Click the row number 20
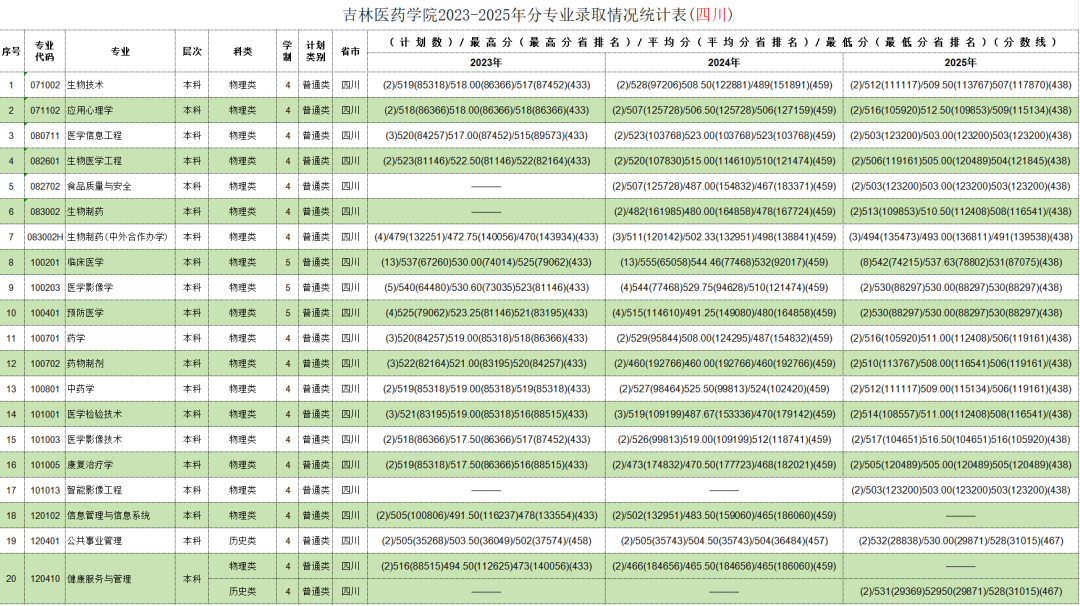The image size is (1080, 606). click(12, 579)
